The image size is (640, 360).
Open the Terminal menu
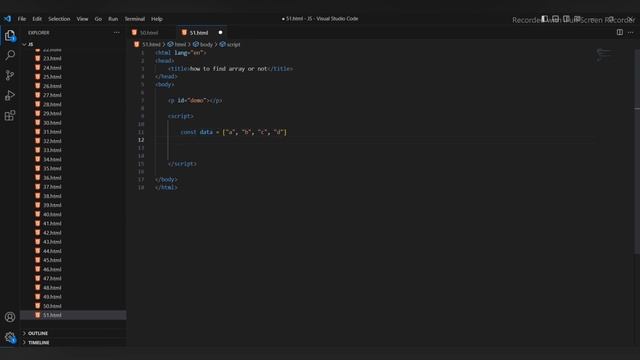pos(135,19)
